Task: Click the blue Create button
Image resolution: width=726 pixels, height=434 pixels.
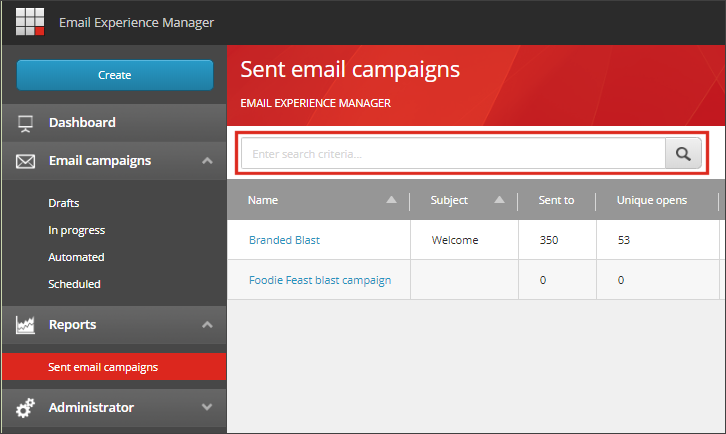Action: tap(115, 75)
